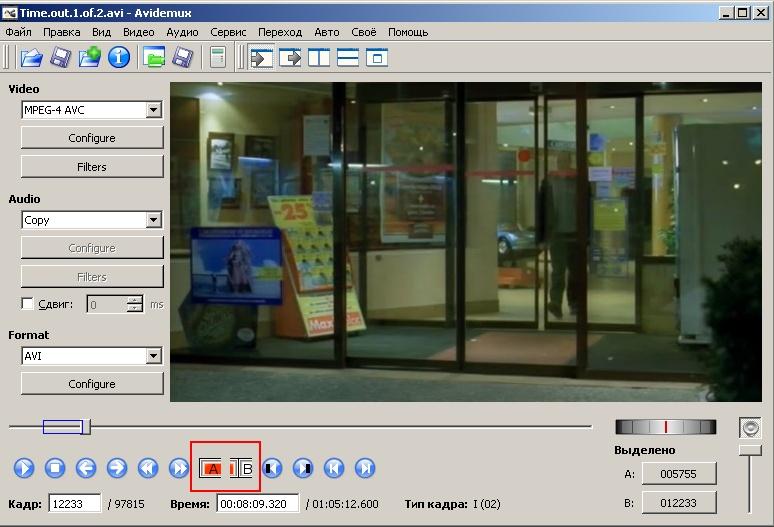Open the Правка menu

pos(62,32)
